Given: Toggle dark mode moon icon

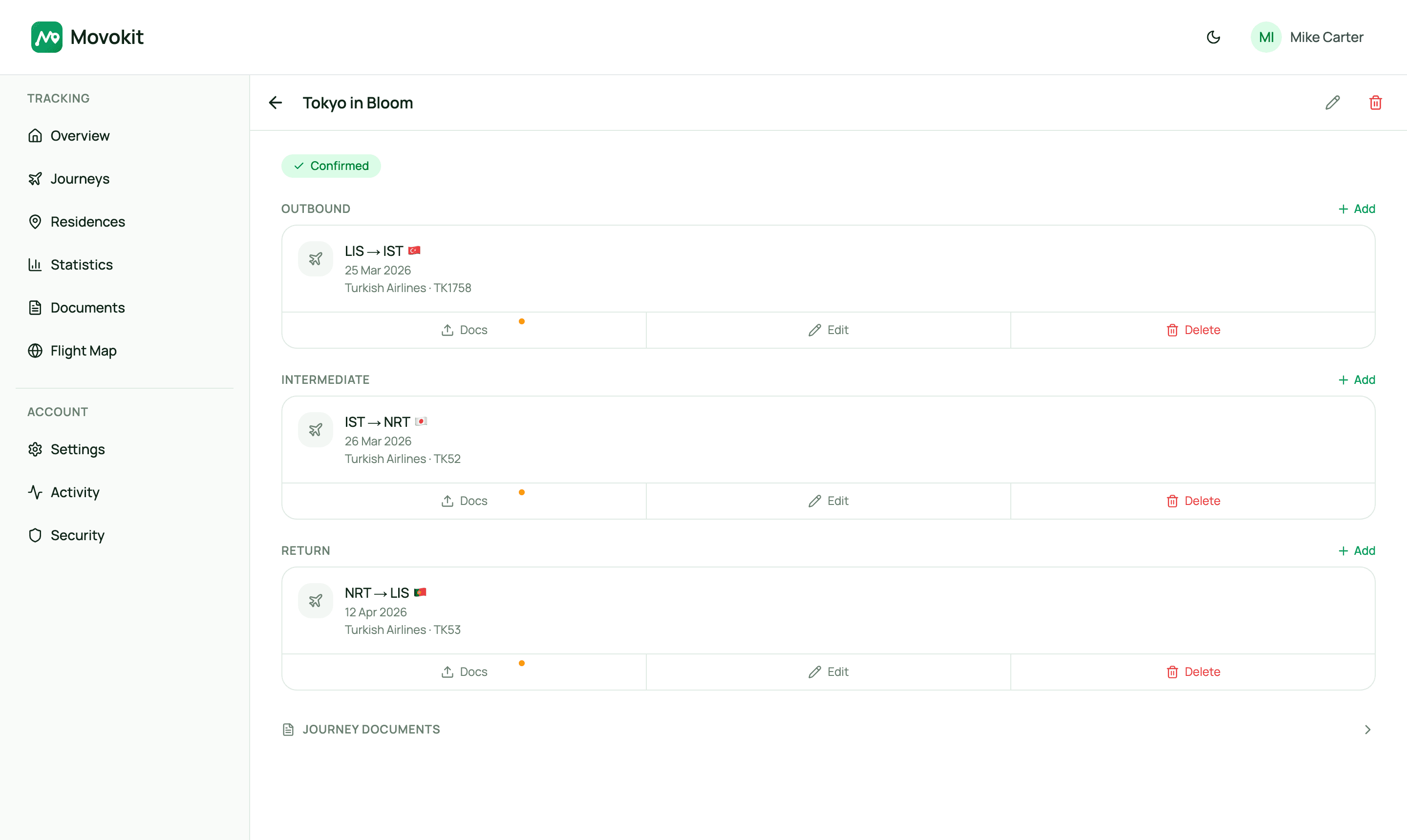Looking at the screenshot, I should 1213,37.
